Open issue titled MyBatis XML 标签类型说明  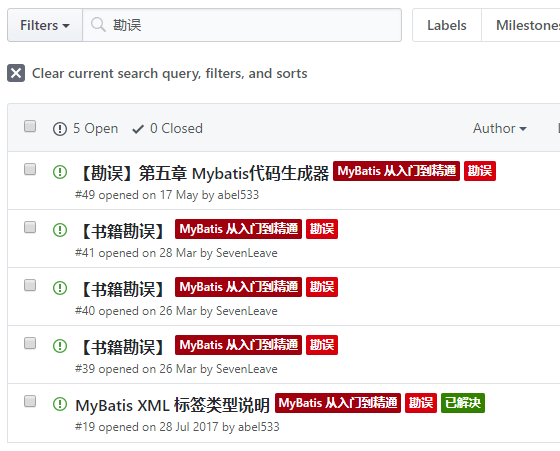pos(172,405)
